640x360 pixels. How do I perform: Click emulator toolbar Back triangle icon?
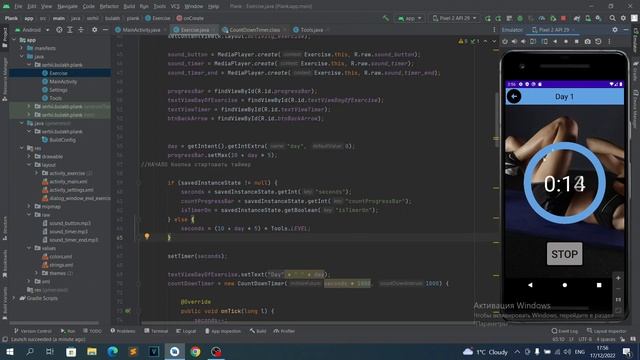click(x=555, y=41)
